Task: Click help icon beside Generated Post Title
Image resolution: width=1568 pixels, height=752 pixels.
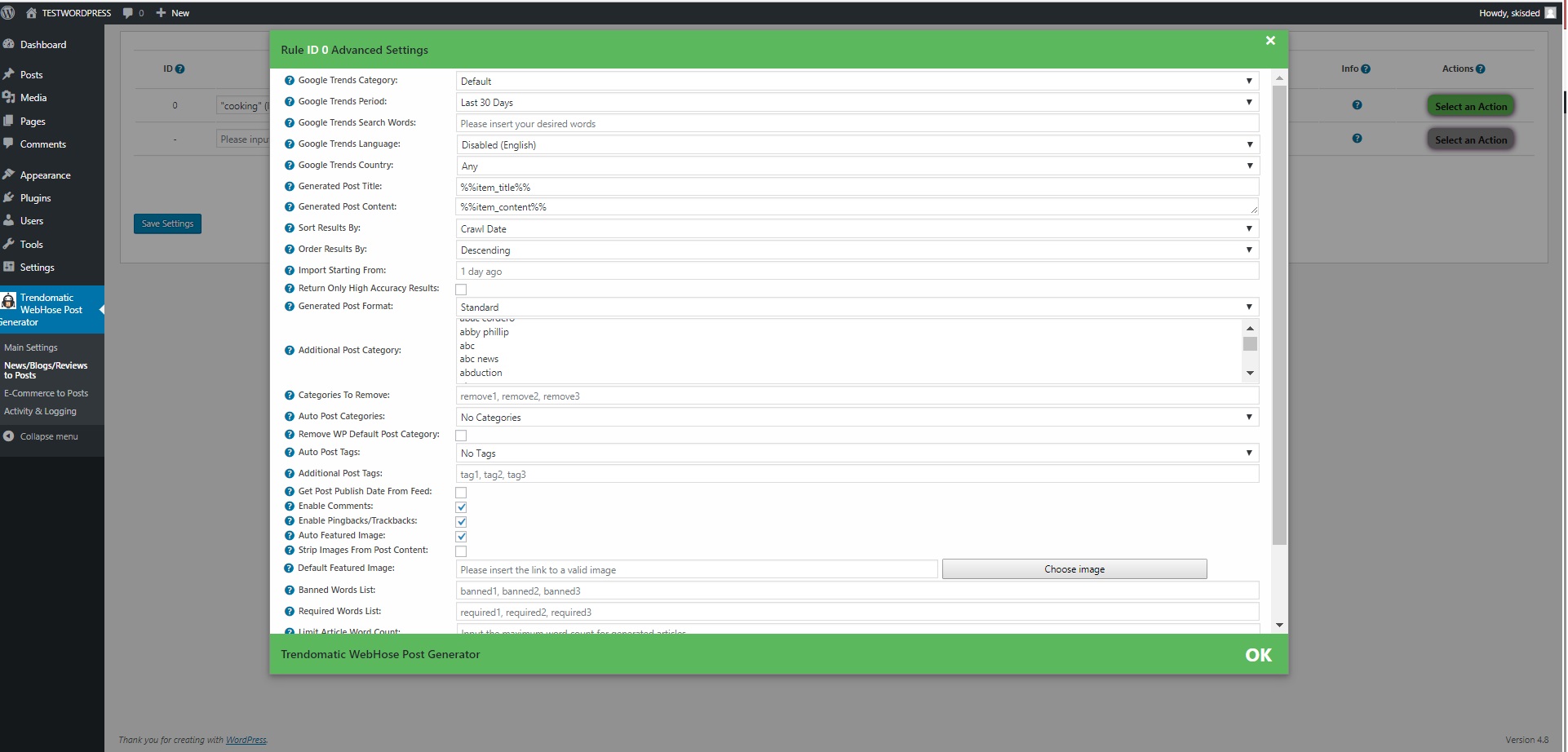Action: coord(290,187)
